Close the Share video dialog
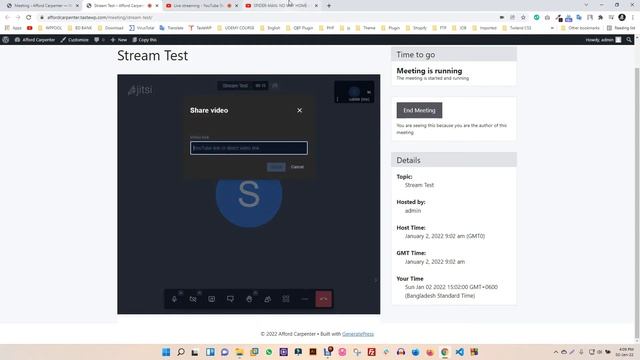Image resolution: width=640 pixels, height=360 pixels. point(300,110)
